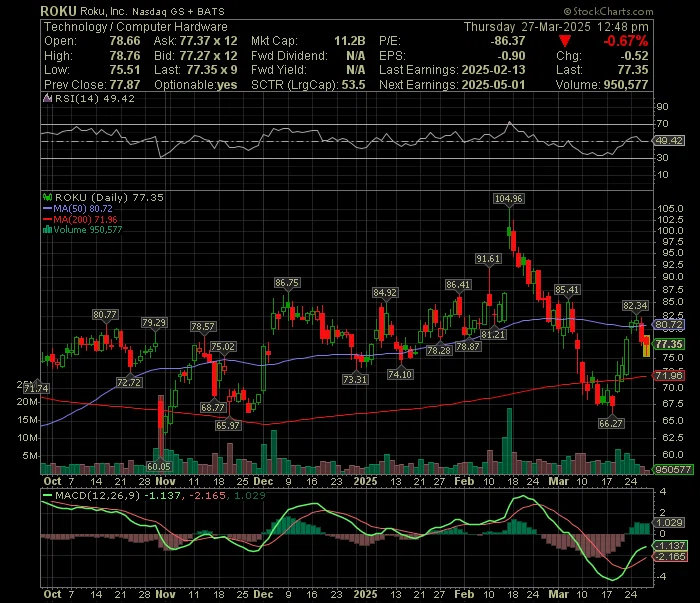Click the StockCharts.com watermark link
The width and height of the screenshot is (700, 603).
click(608, 12)
